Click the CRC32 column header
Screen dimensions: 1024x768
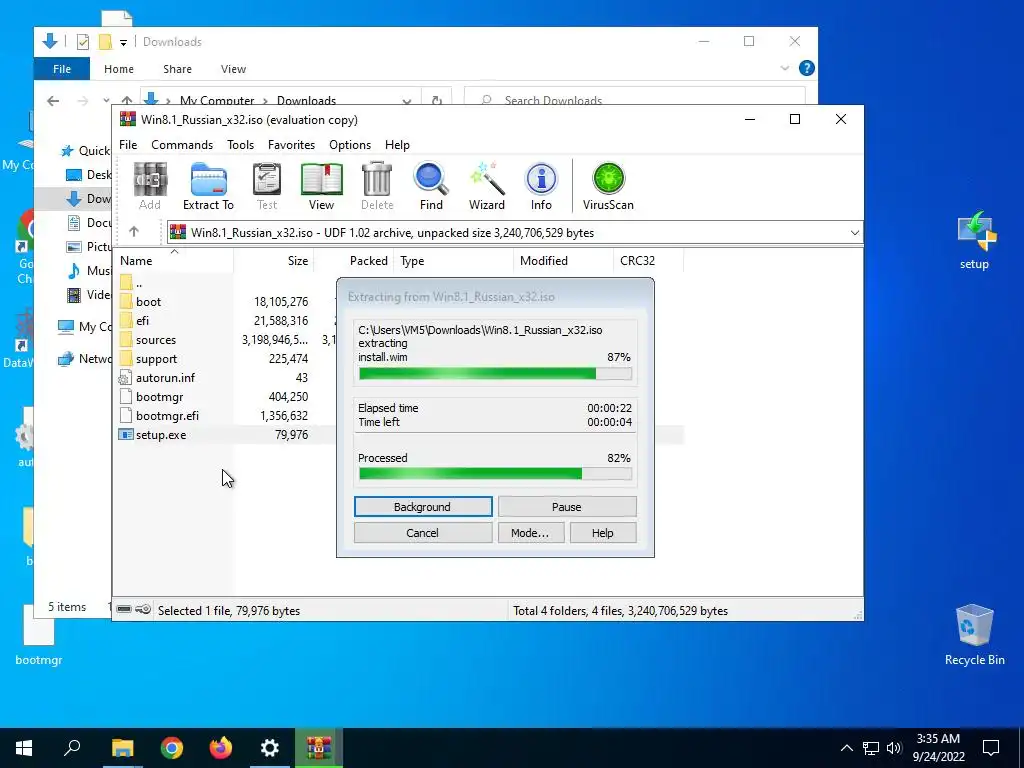pyautogui.click(x=648, y=261)
